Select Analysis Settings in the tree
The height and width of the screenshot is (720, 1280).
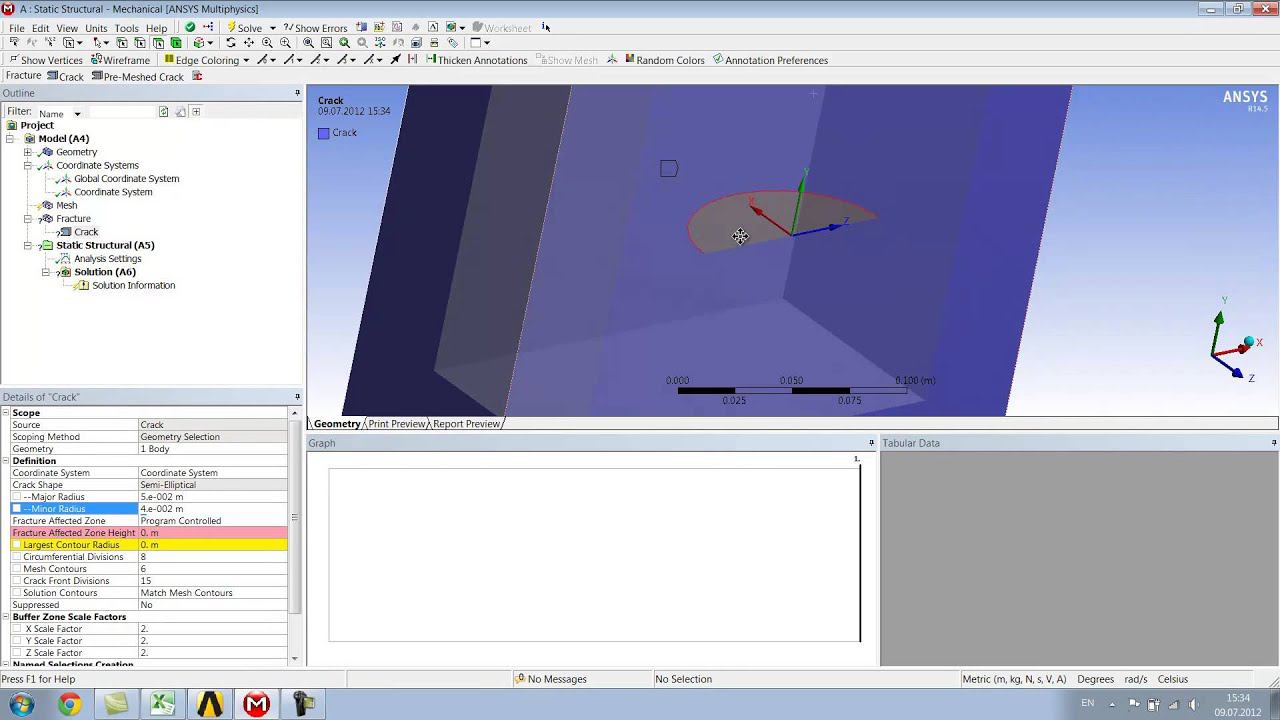click(108, 259)
